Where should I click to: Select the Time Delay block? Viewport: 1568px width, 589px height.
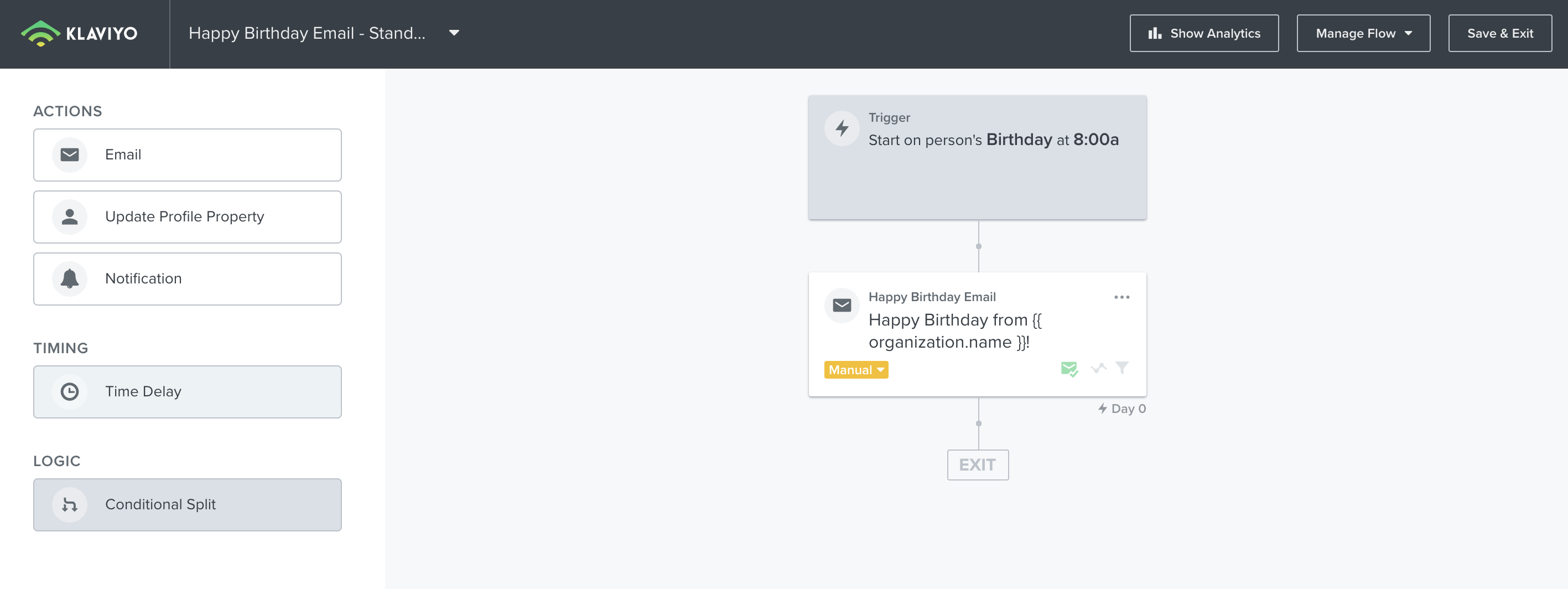click(188, 391)
